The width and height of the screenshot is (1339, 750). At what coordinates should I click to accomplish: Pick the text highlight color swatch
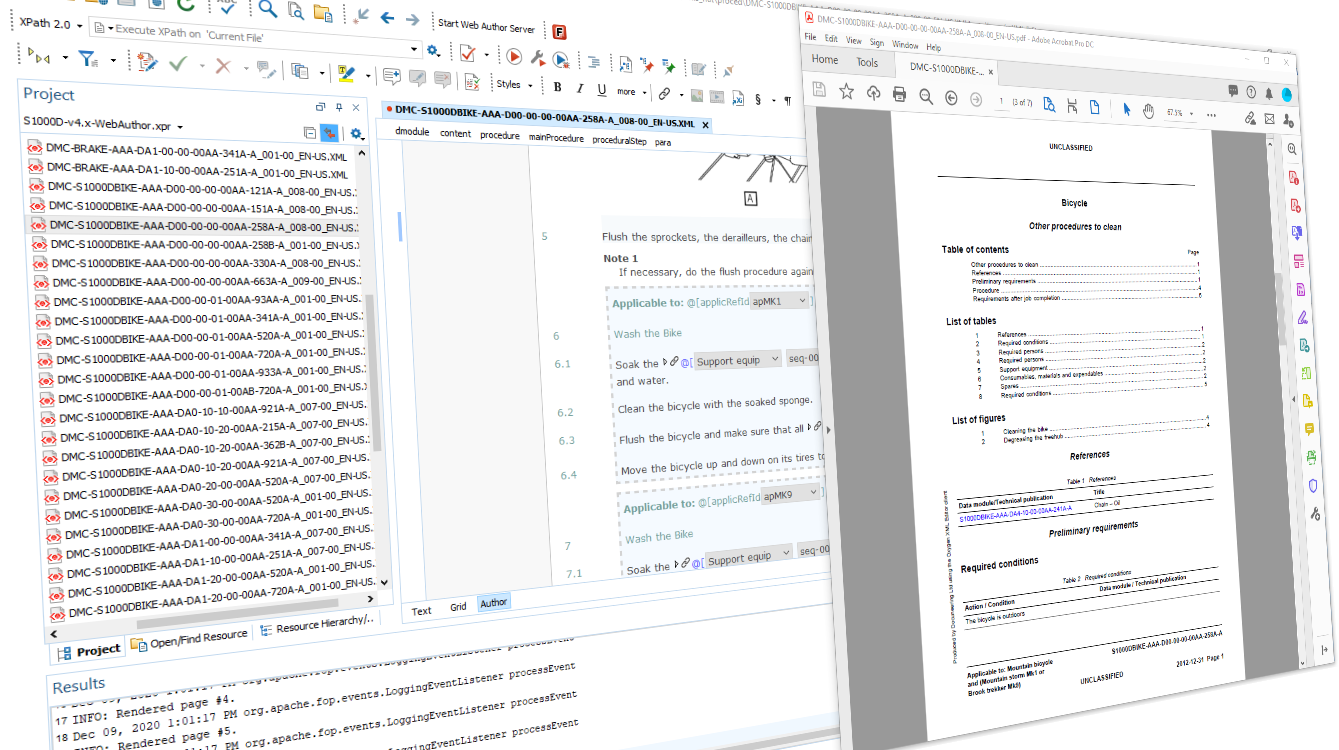coord(345,73)
